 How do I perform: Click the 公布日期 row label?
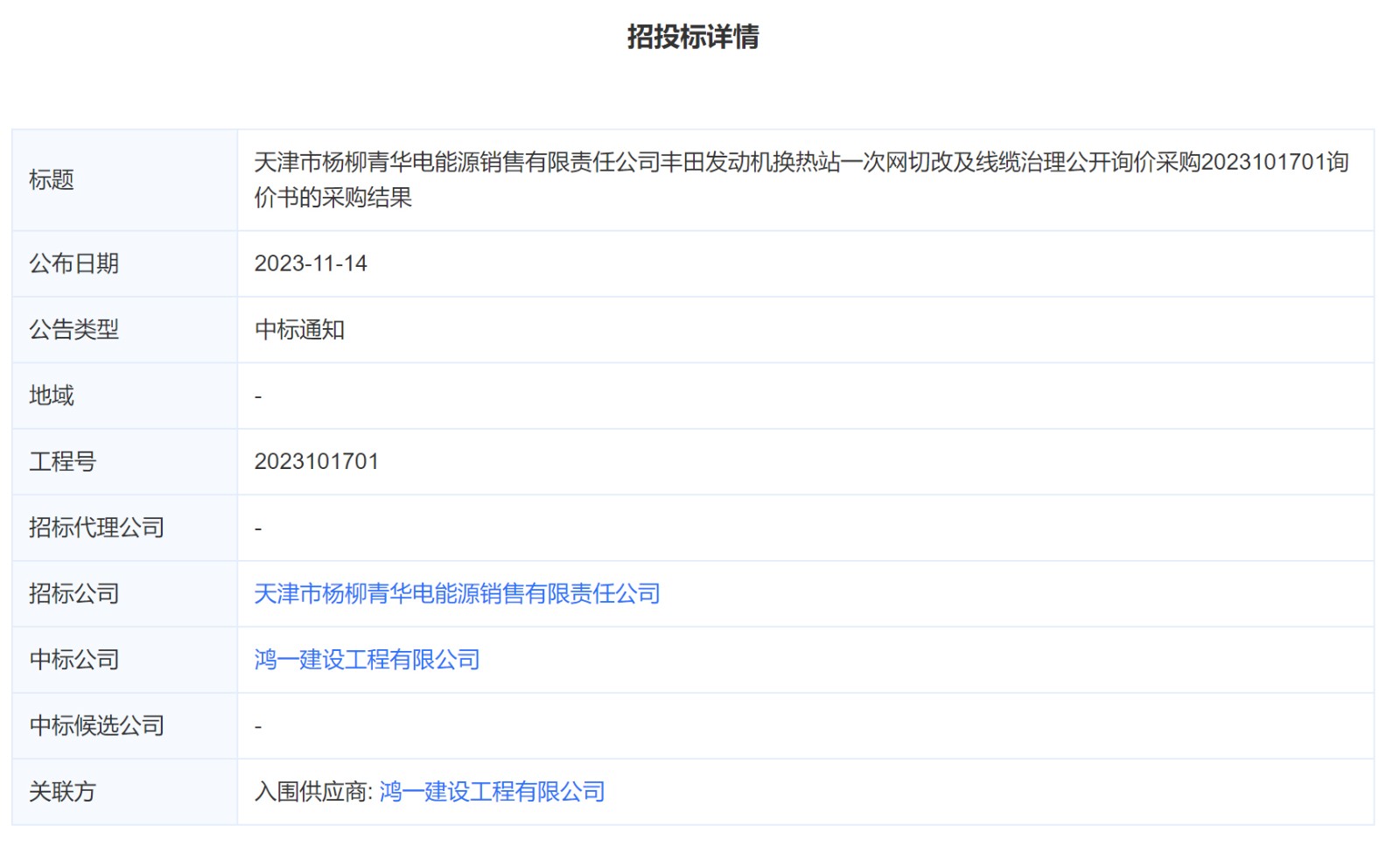[73, 263]
